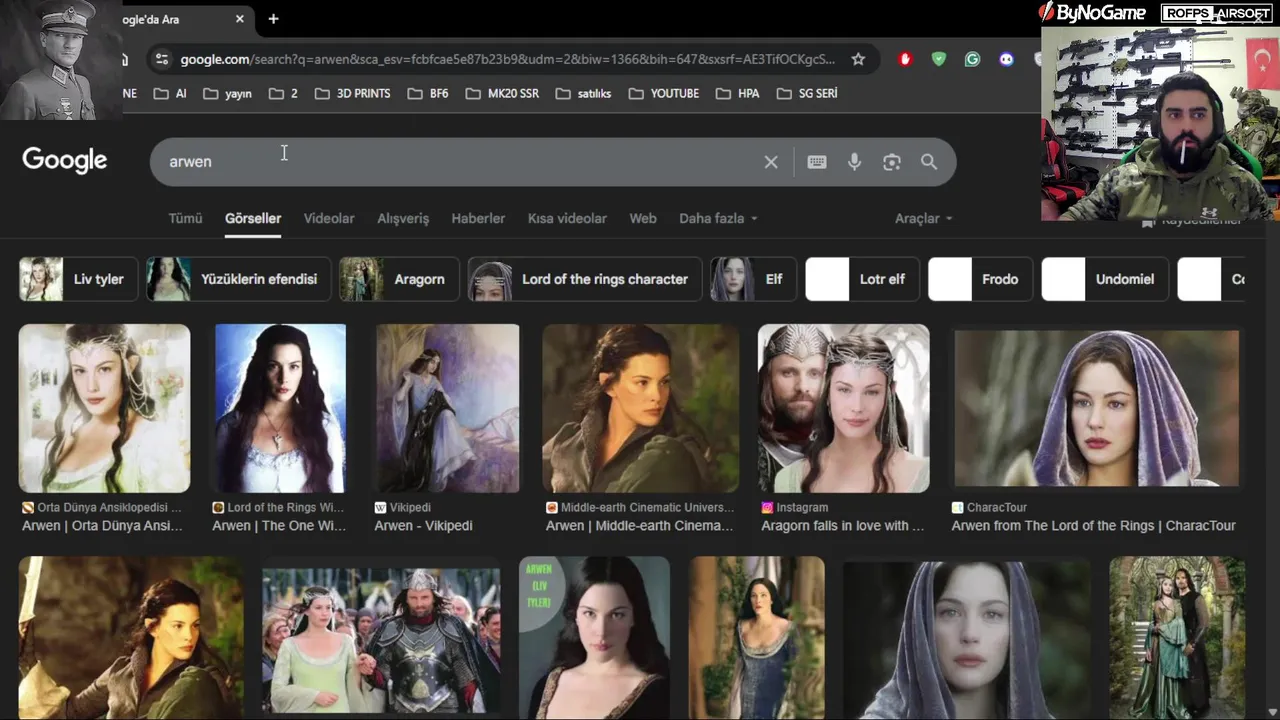This screenshot has height=720, width=1280.
Task: Open the yayın bookmarks folder
Action: [x=227, y=93]
